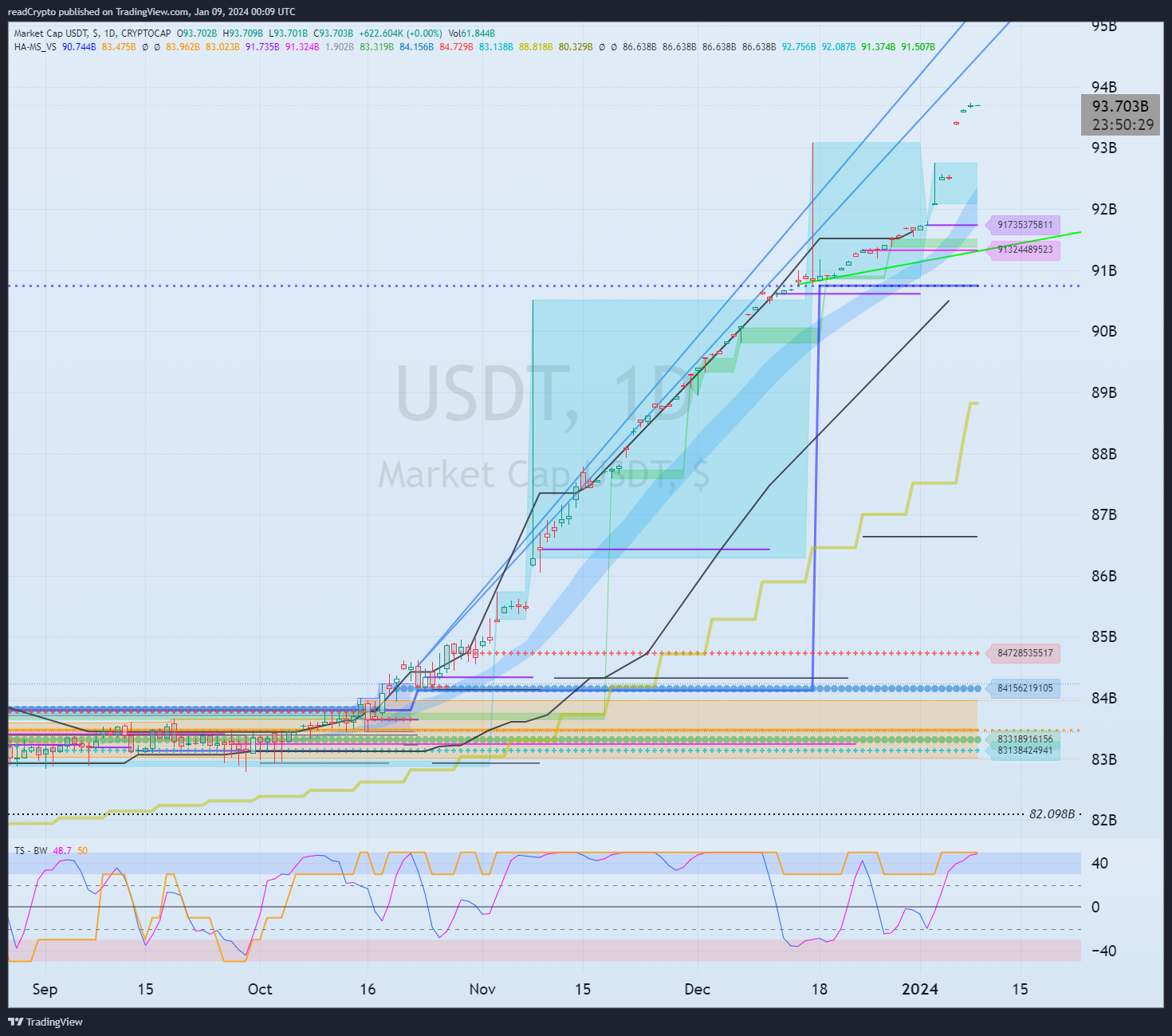Click the TS - BW value 48.7

62,851
